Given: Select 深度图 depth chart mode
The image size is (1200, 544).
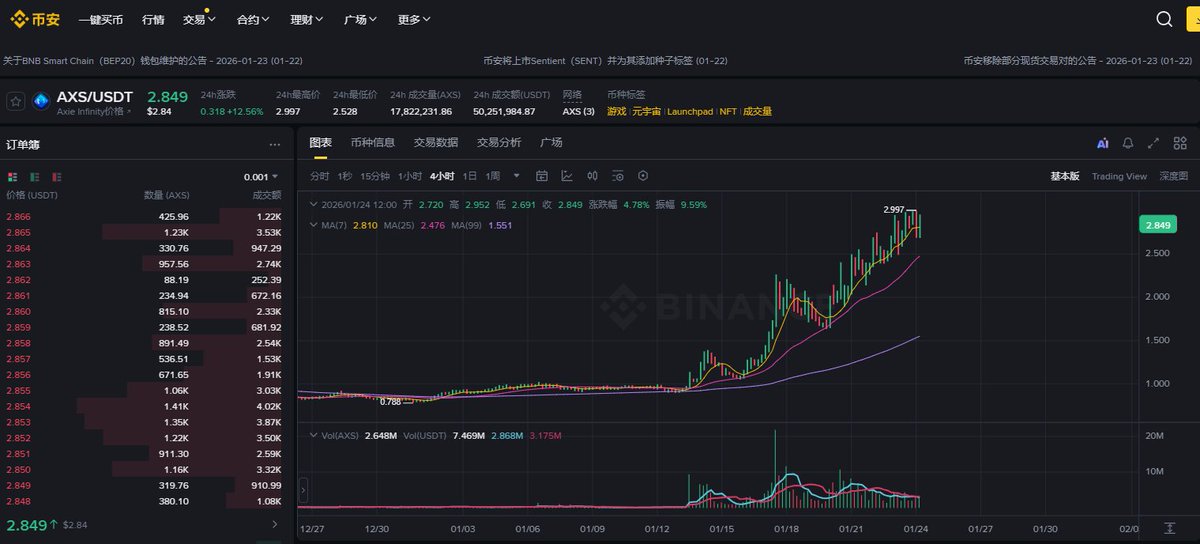Looking at the screenshot, I should [x=1174, y=176].
